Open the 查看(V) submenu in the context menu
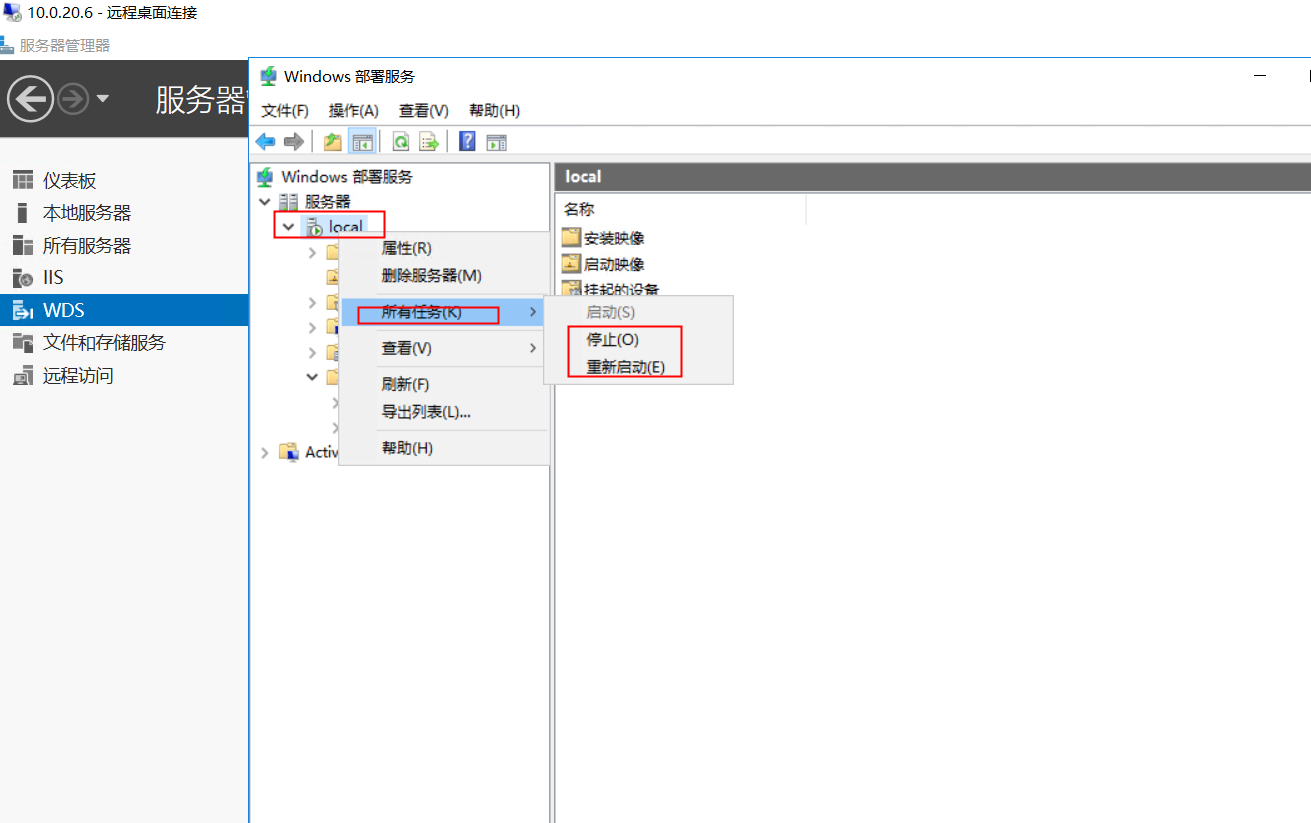 [444, 348]
